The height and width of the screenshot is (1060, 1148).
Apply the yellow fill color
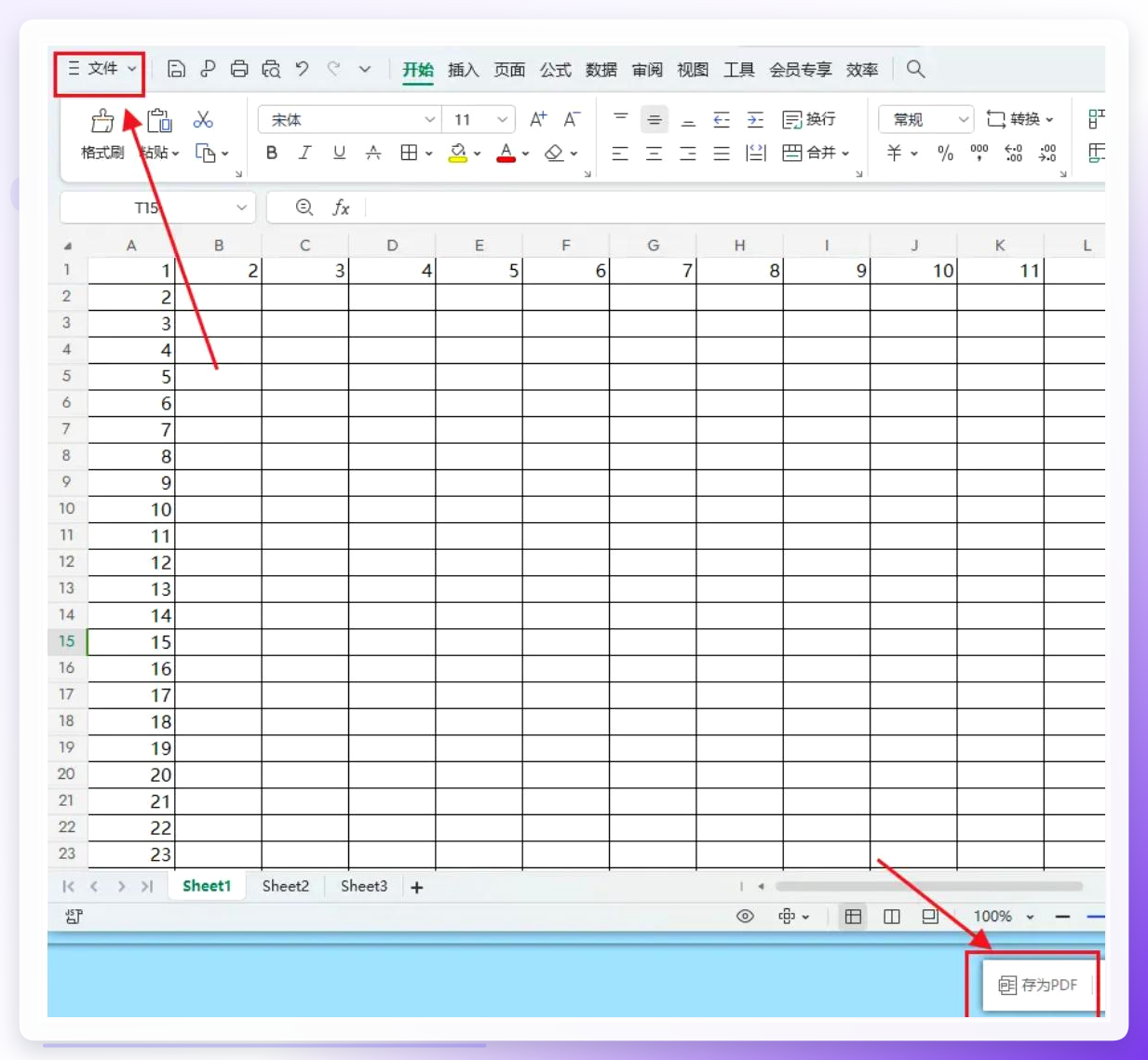(x=457, y=154)
